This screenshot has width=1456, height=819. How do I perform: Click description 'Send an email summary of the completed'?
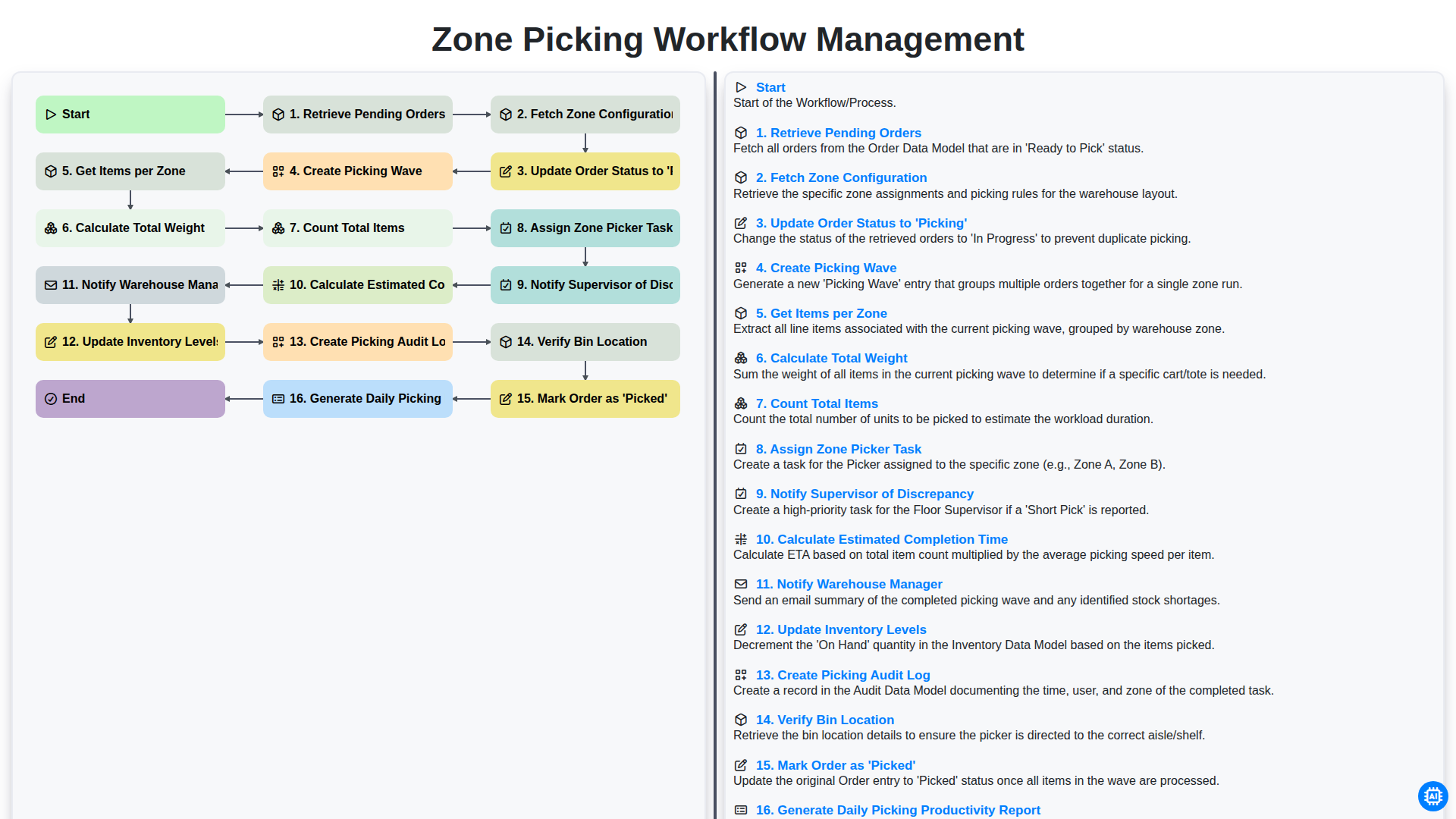click(977, 600)
